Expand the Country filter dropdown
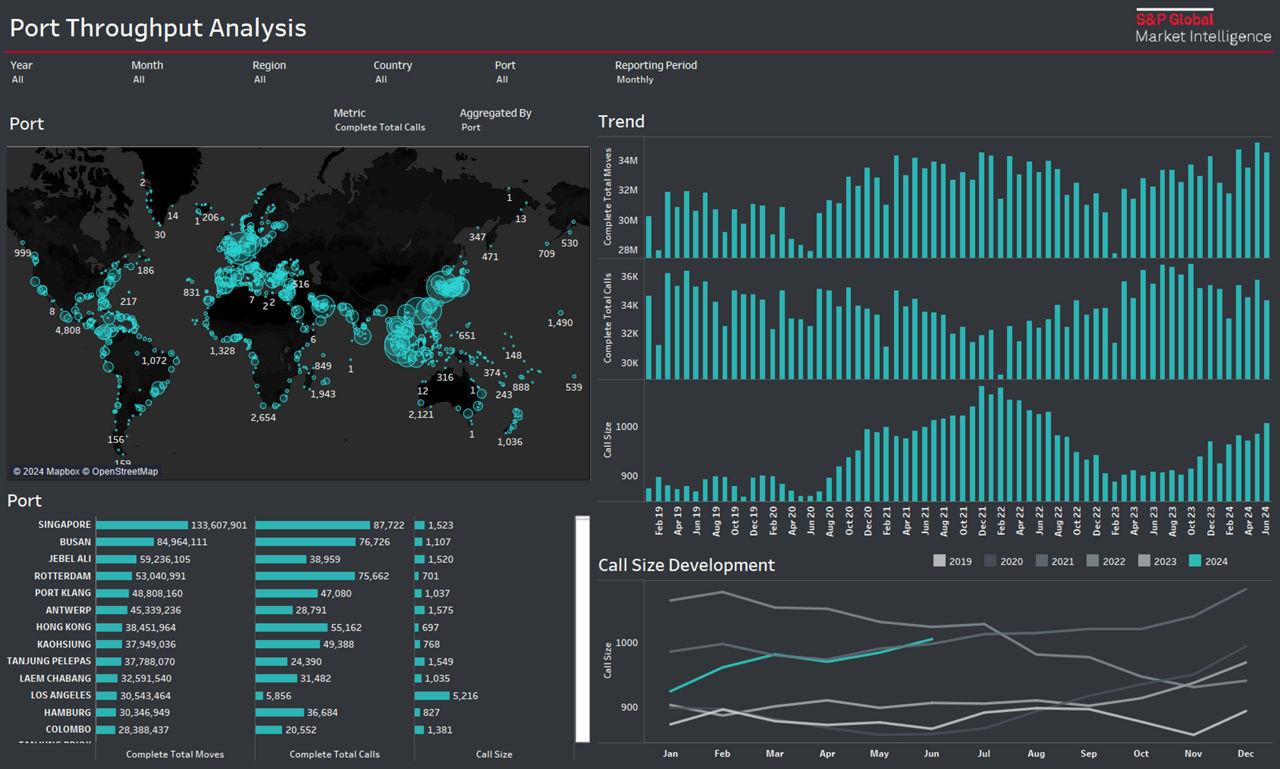This screenshot has width=1280, height=769. (381, 80)
